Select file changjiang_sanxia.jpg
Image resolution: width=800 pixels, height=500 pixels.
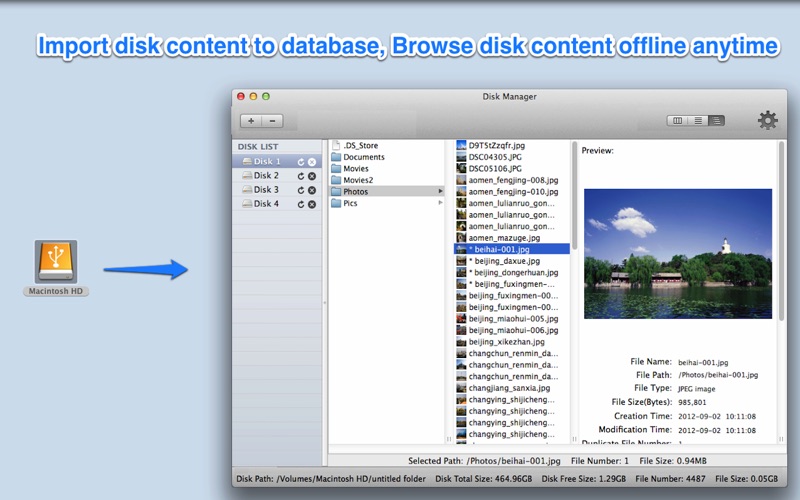click(512, 388)
